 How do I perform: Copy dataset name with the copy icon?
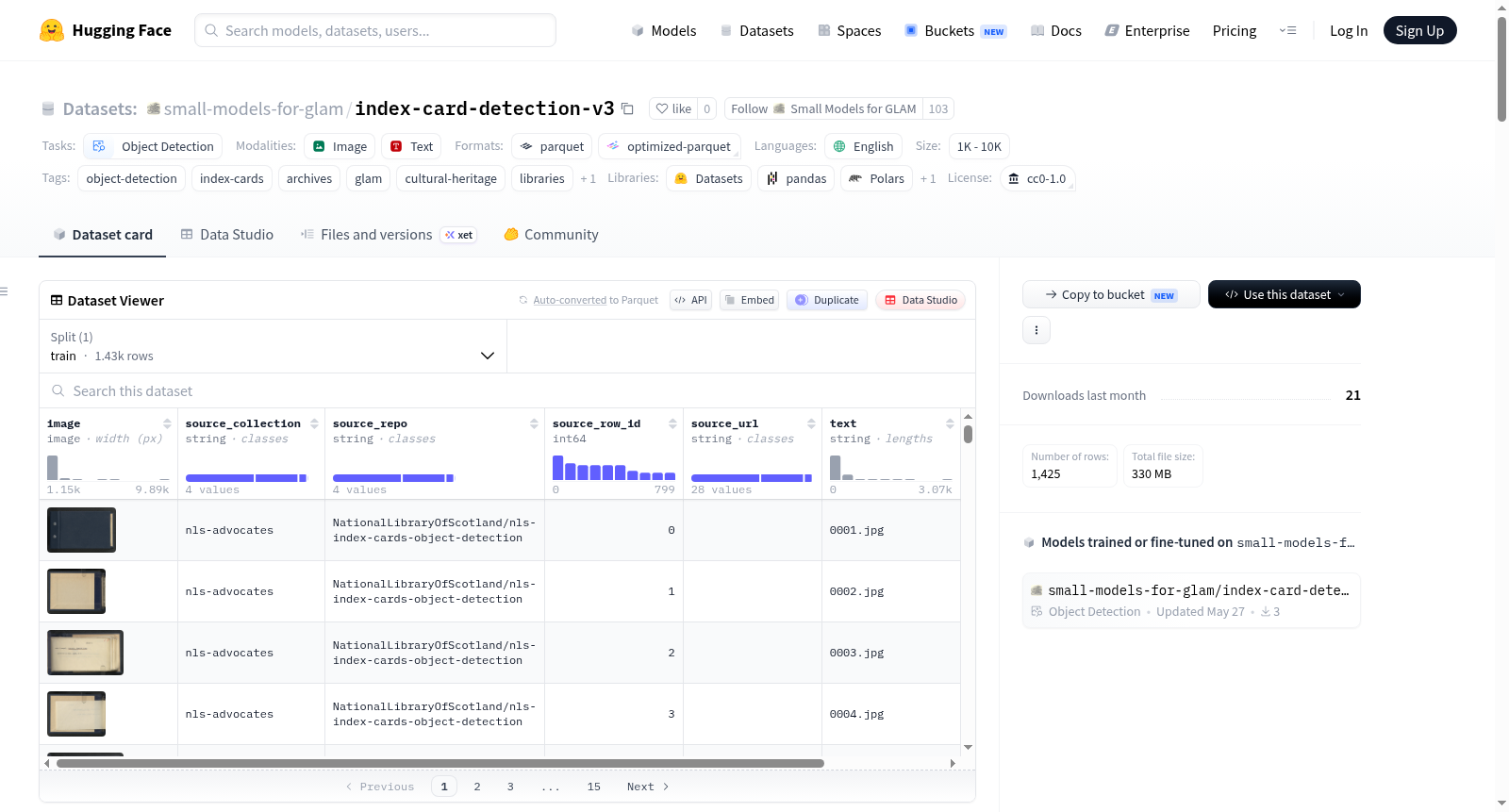click(x=627, y=108)
